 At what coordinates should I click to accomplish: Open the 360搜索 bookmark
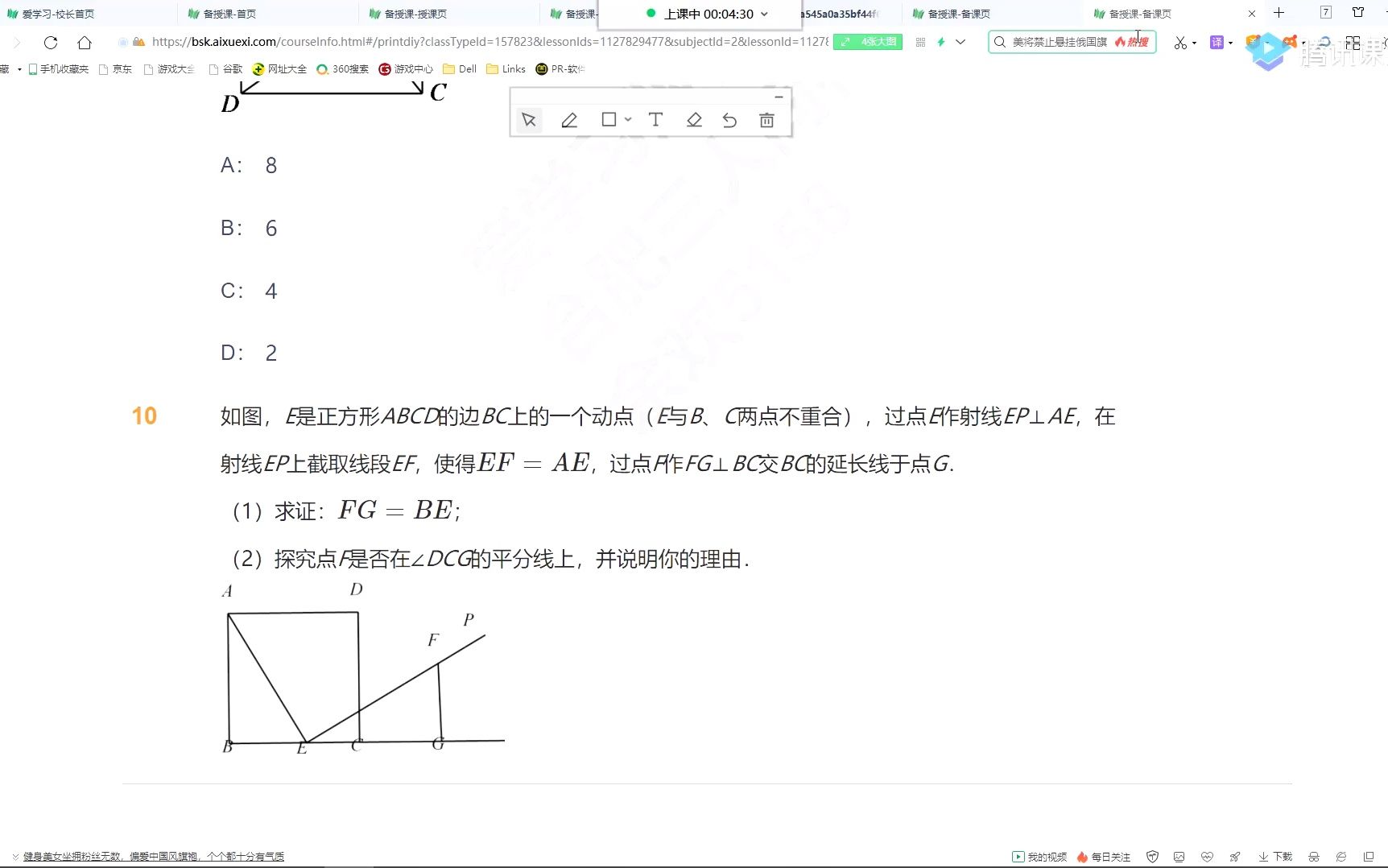[x=343, y=69]
